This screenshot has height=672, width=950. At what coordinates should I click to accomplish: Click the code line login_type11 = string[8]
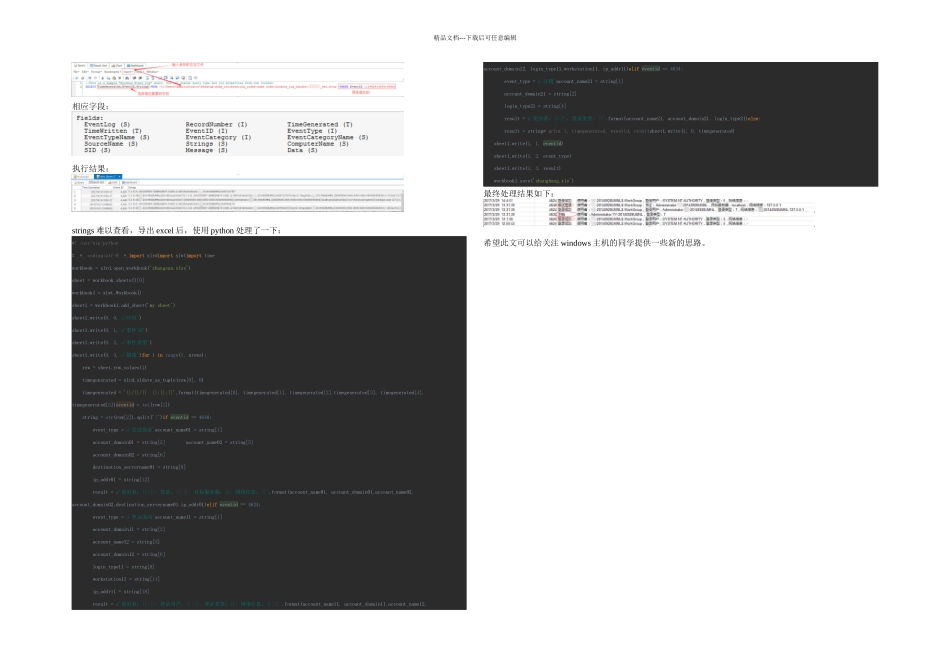tap(124, 567)
